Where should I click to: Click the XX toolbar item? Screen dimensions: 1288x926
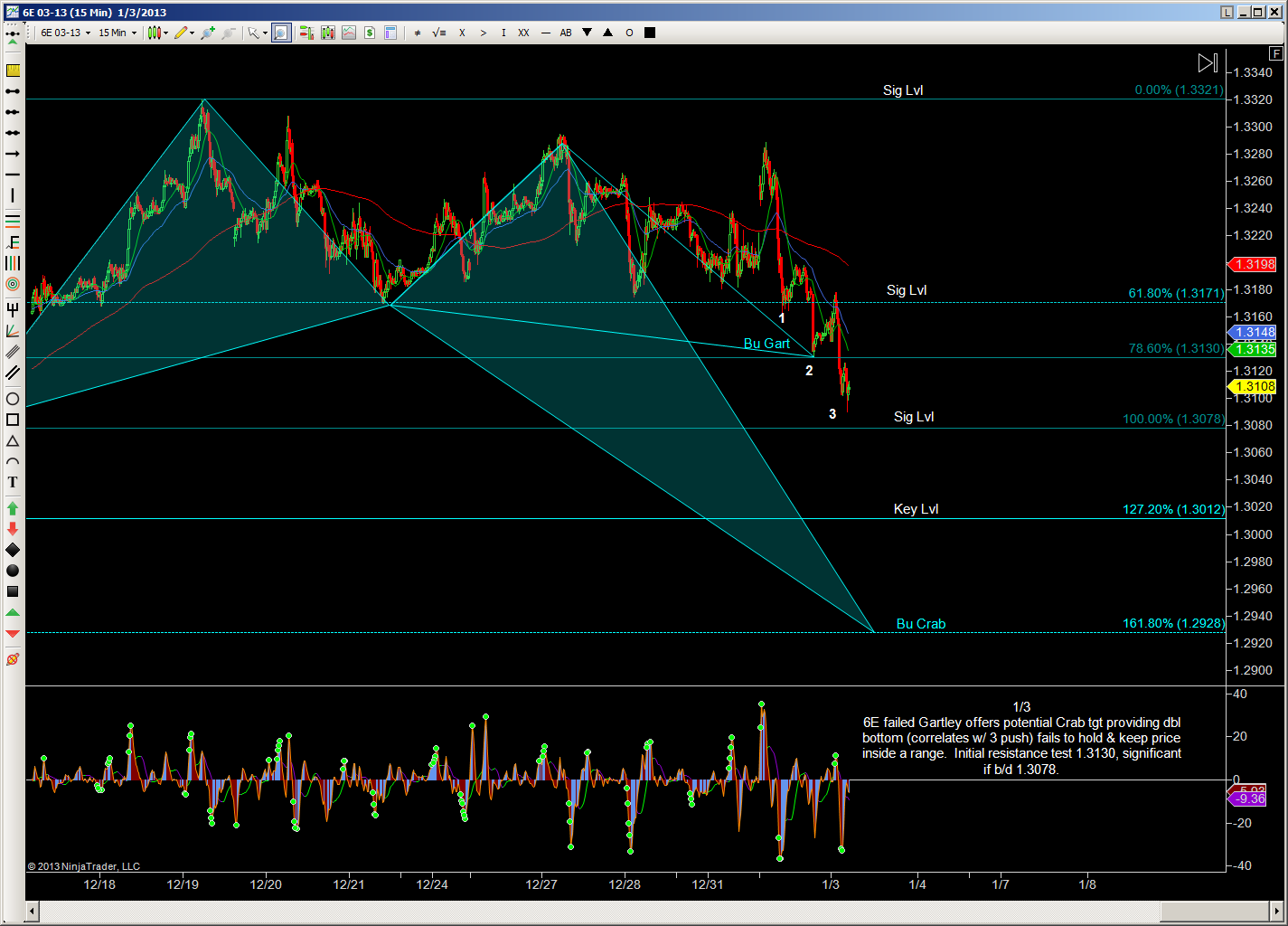click(x=523, y=33)
